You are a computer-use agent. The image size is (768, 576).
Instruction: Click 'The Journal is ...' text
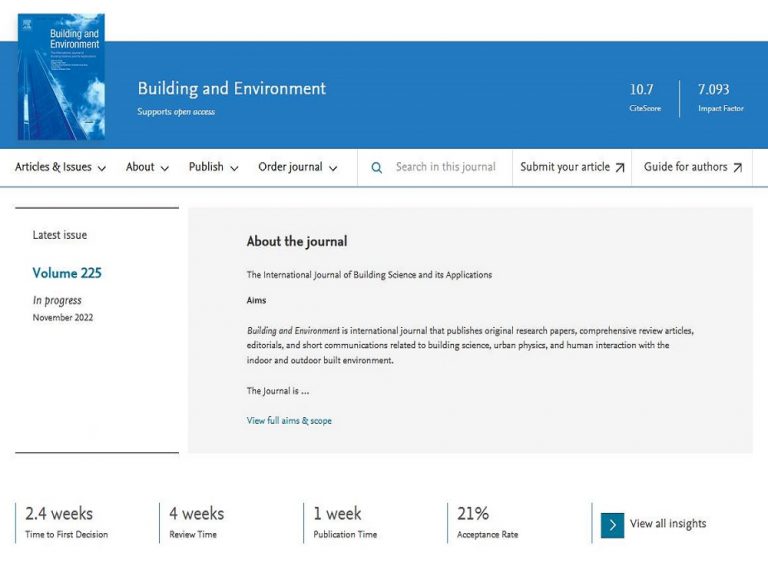(x=278, y=391)
